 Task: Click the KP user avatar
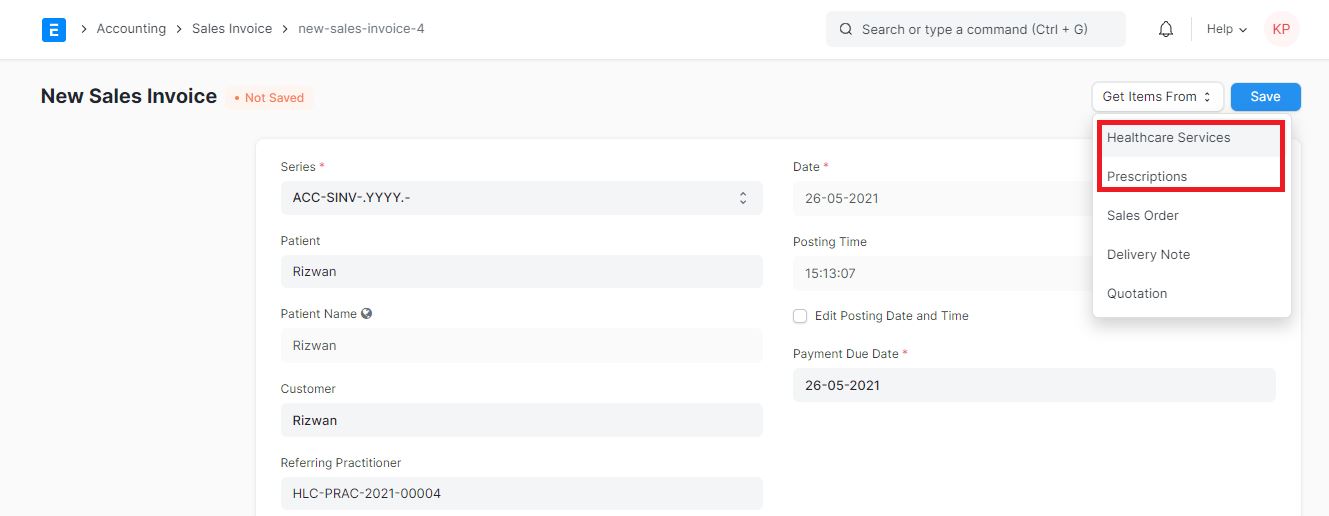1281,29
